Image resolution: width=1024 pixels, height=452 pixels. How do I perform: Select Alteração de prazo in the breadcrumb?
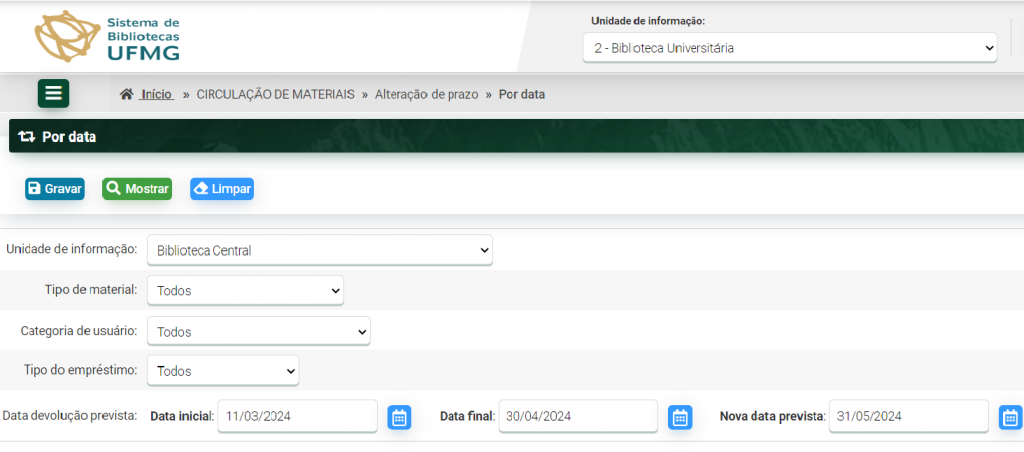tap(426, 94)
